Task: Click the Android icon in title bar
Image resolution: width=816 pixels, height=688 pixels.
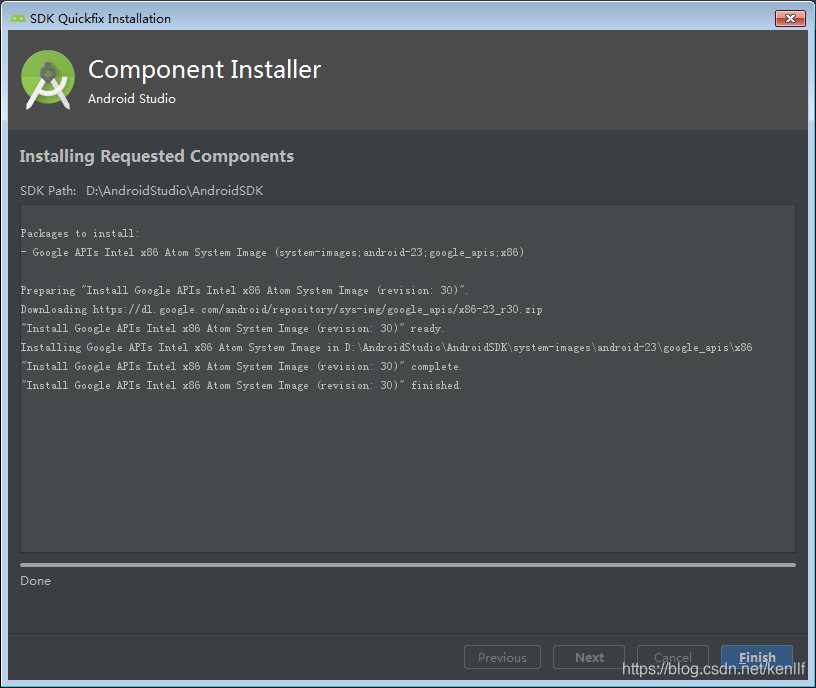Action: 18,19
